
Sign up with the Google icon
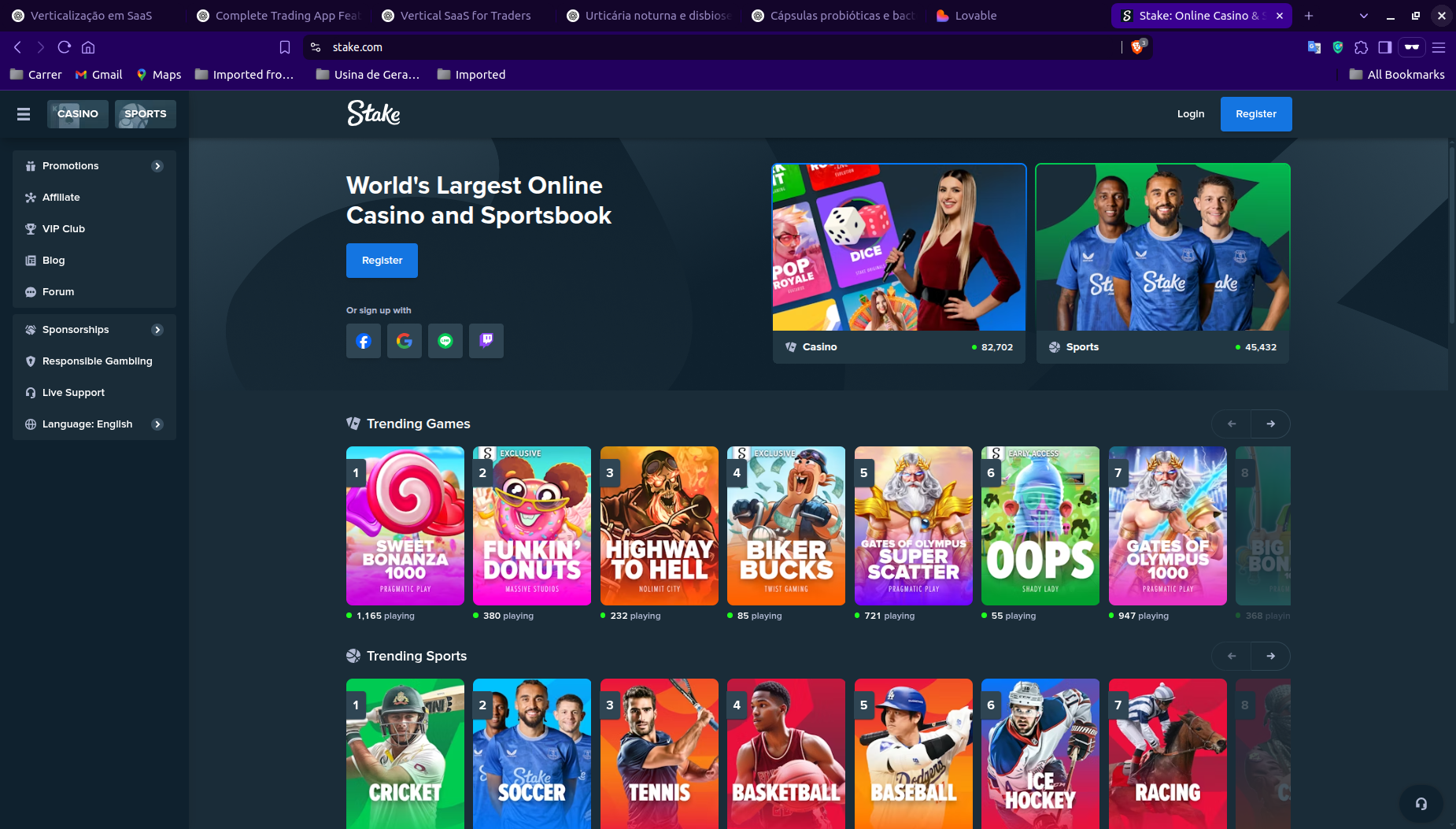tap(405, 341)
